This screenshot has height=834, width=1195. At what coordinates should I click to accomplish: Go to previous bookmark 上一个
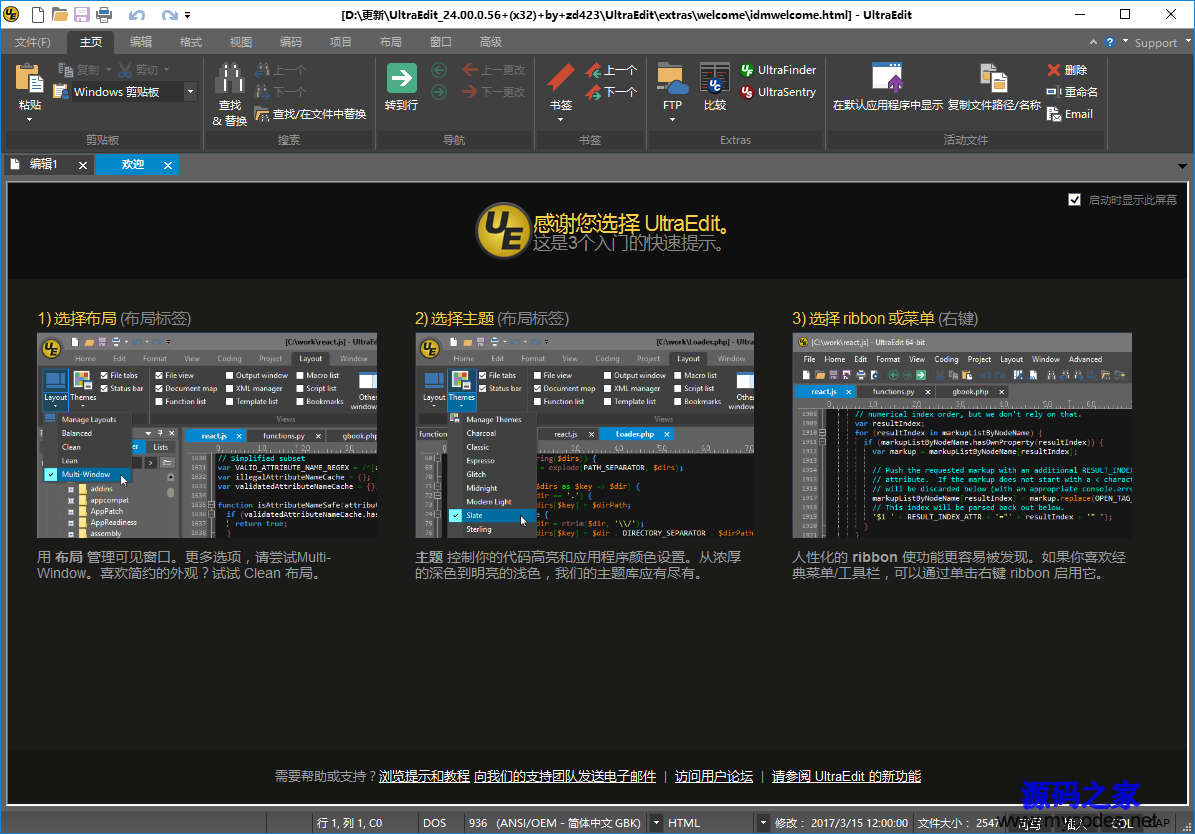pyautogui.click(x=610, y=70)
